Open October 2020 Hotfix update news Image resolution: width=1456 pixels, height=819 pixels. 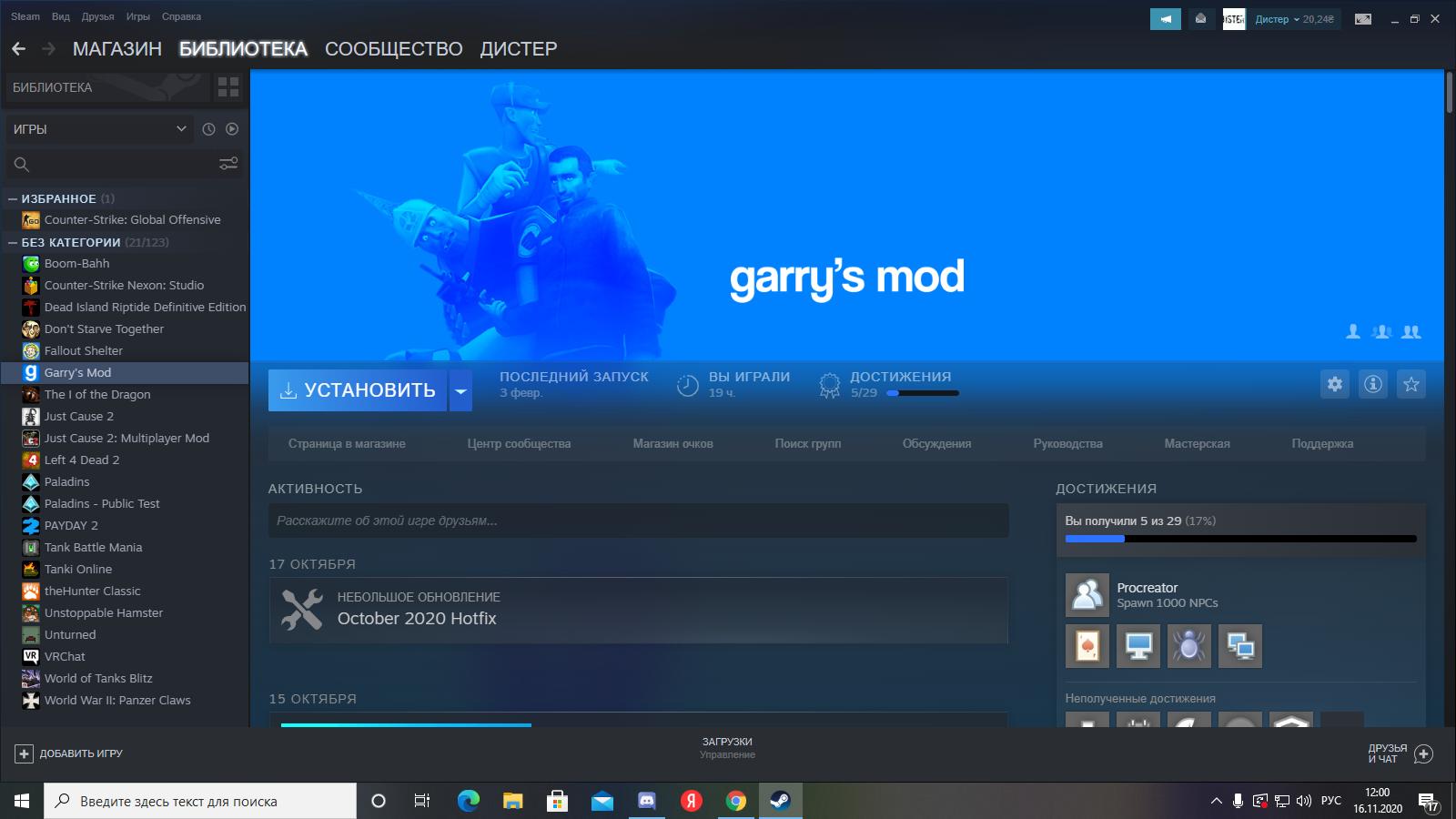[638, 610]
